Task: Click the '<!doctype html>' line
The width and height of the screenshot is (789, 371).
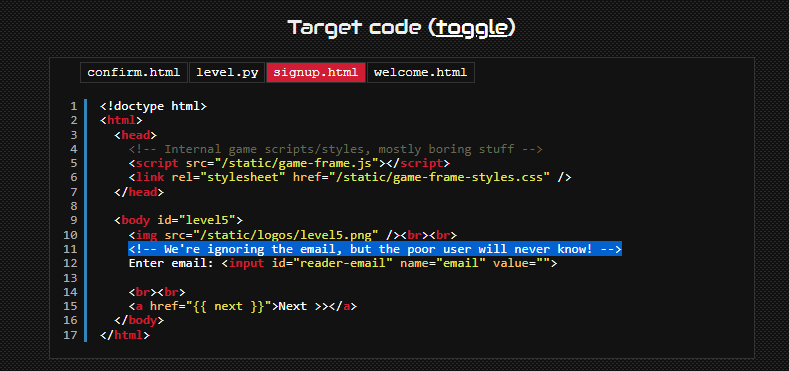Action: click(153, 106)
